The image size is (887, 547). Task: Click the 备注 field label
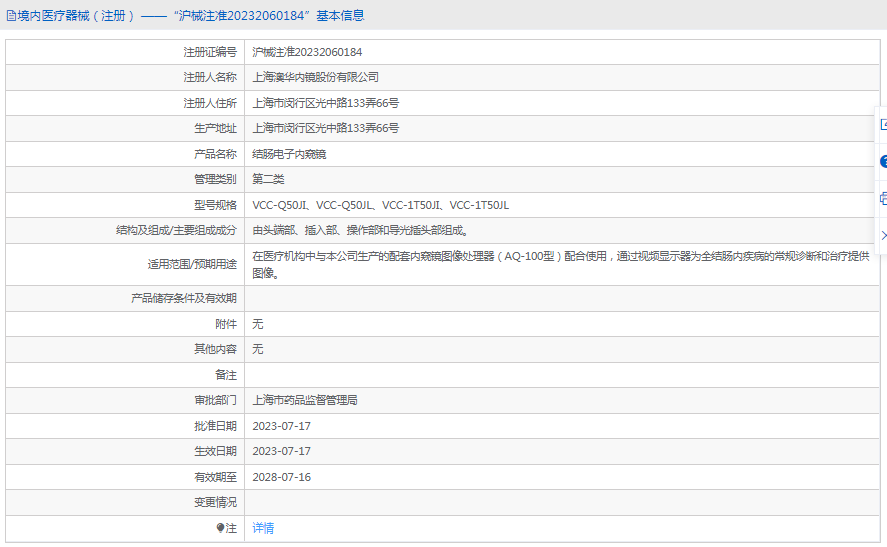click(226, 374)
